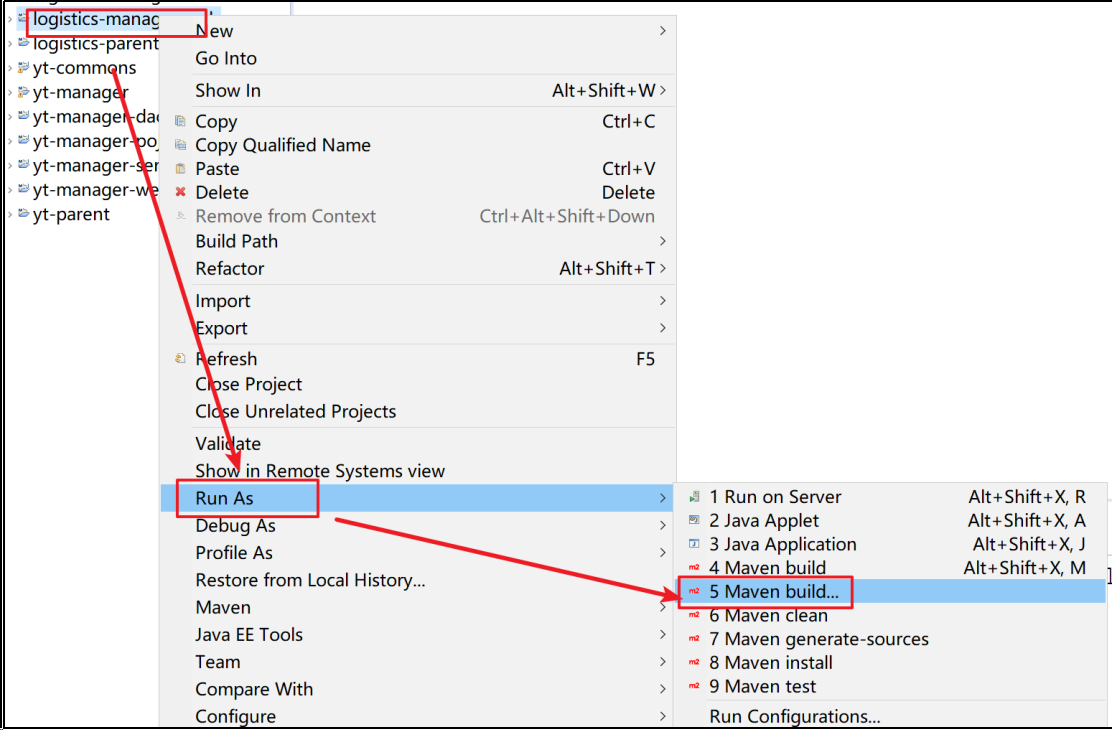
Task: Click the m2 icon beside 9 Maven test
Action: [694, 686]
